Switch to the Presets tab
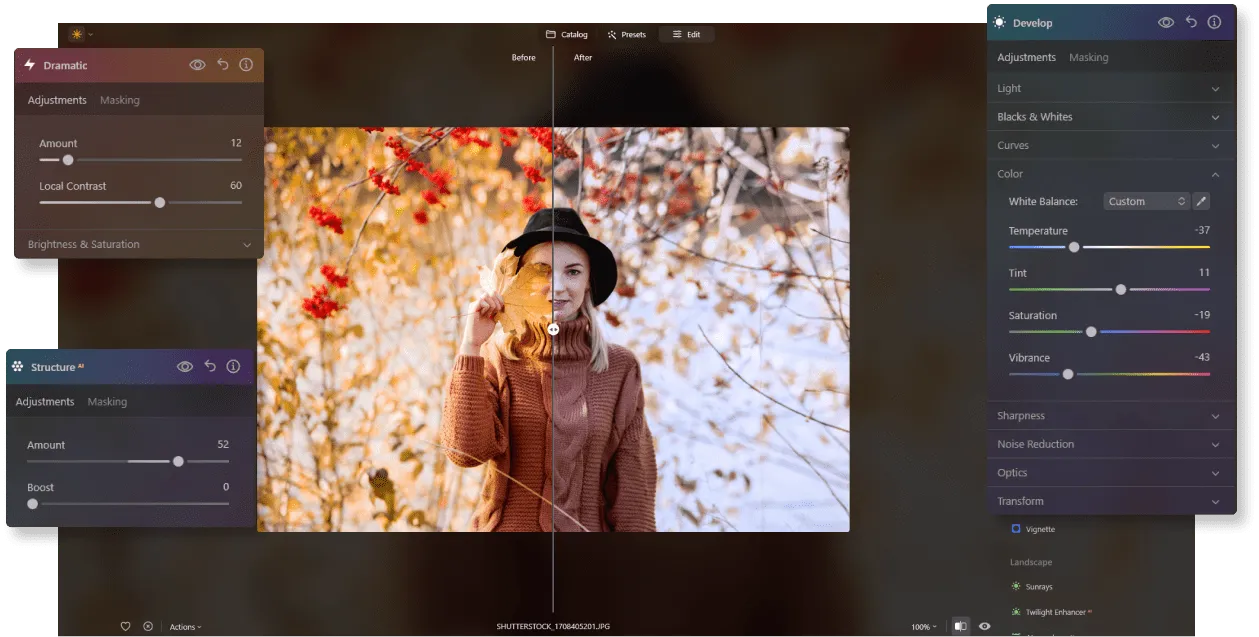The image size is (1259, 637). (627, 34)
